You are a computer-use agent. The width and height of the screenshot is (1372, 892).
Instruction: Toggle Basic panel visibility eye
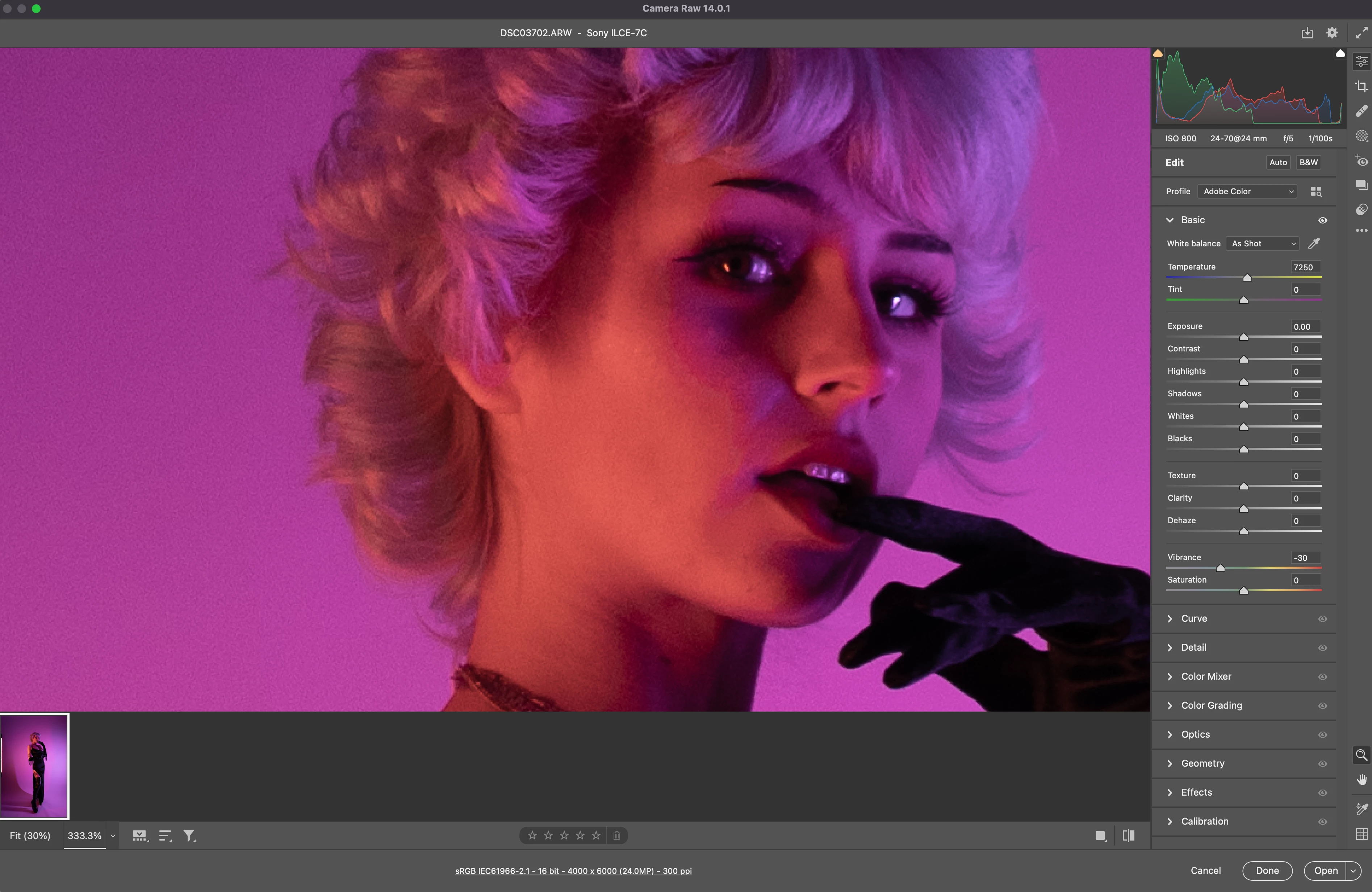point(1322,220)
